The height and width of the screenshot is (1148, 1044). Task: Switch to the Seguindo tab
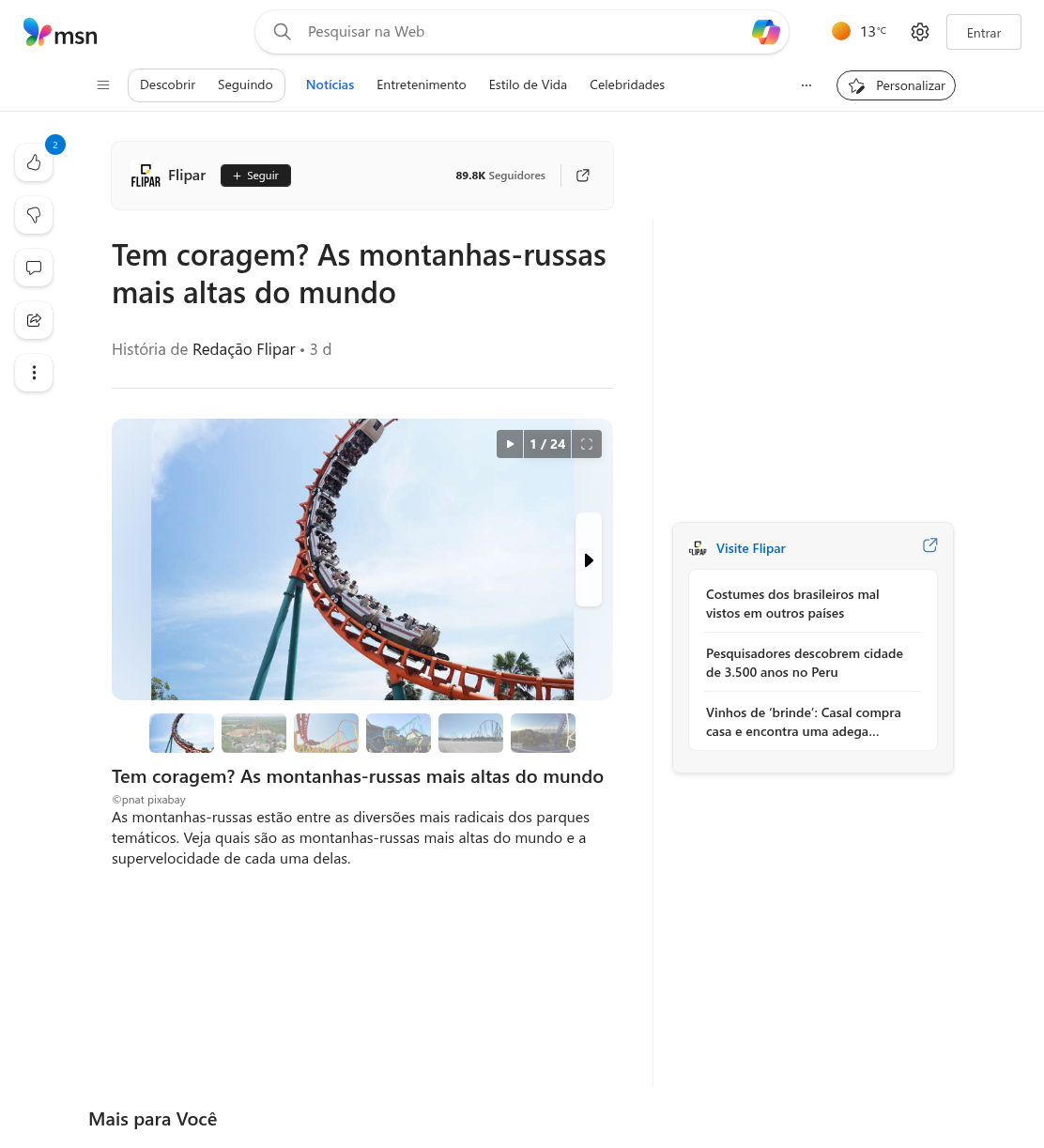click(245, 84)
